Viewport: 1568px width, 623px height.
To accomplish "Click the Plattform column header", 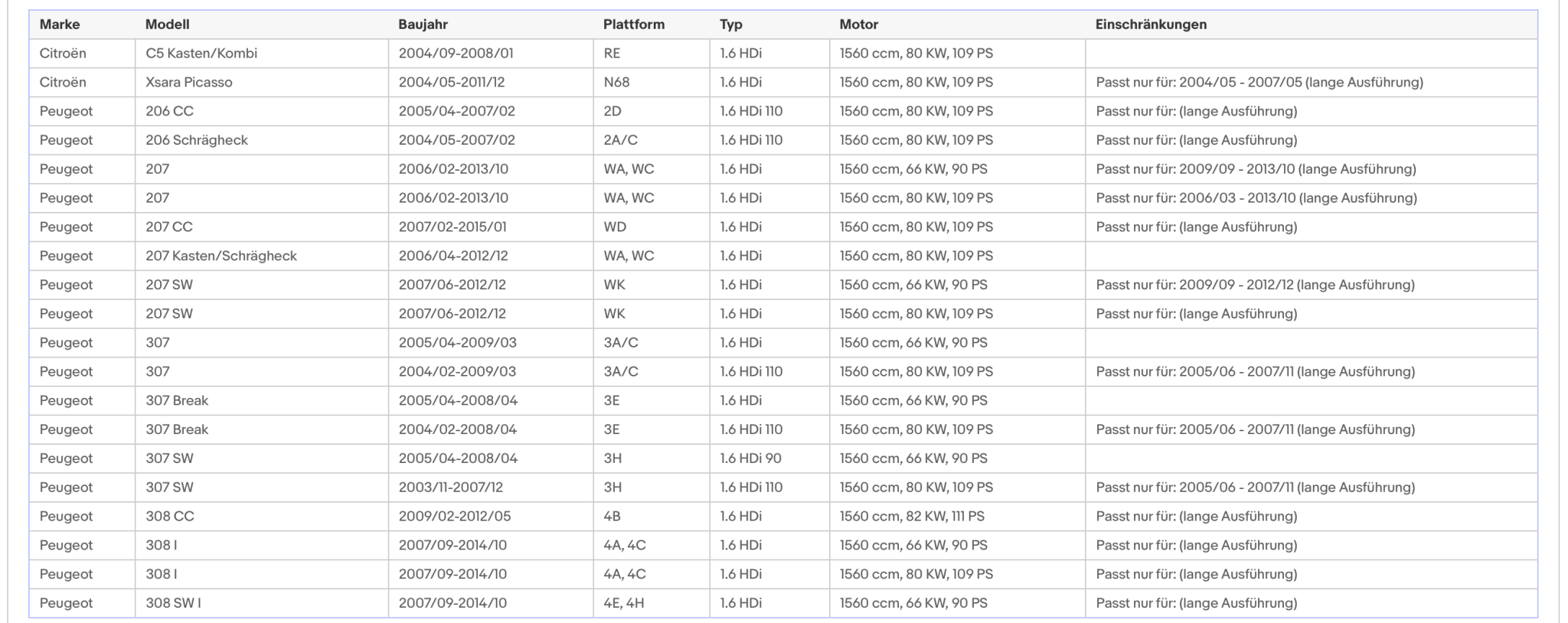I will coord(652,24).
